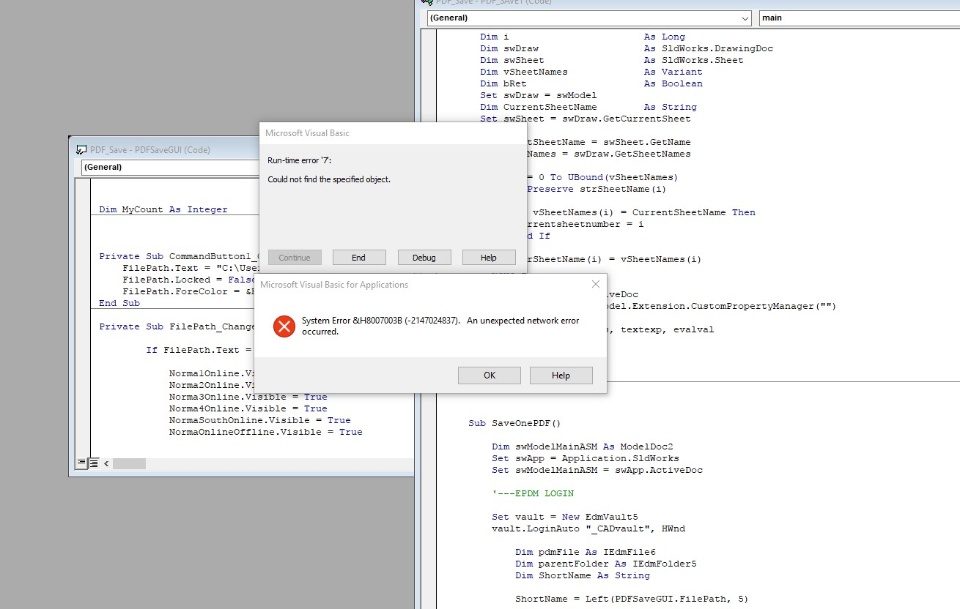Image resolution: width=960 pixels, height=609 pixels.
Task: Click the 'Set vault = New EdmVault5' line
Action: (564, 517)
